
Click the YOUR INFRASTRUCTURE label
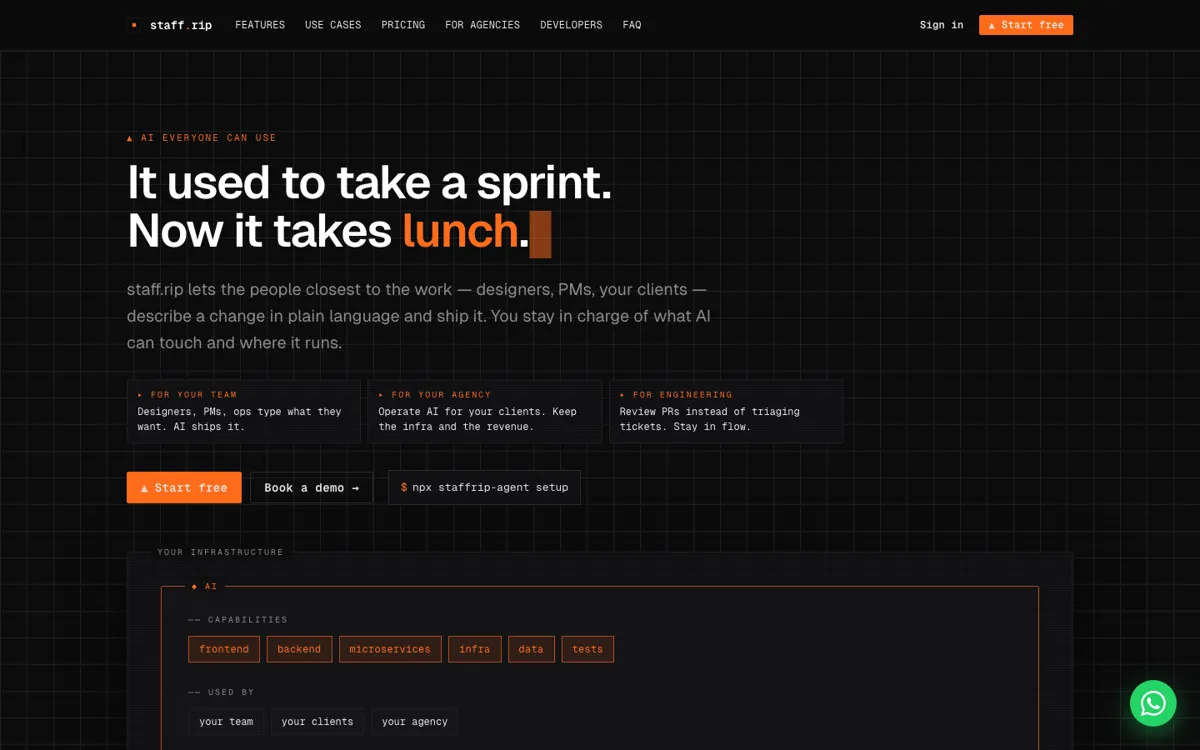click(x=220, y=552)
